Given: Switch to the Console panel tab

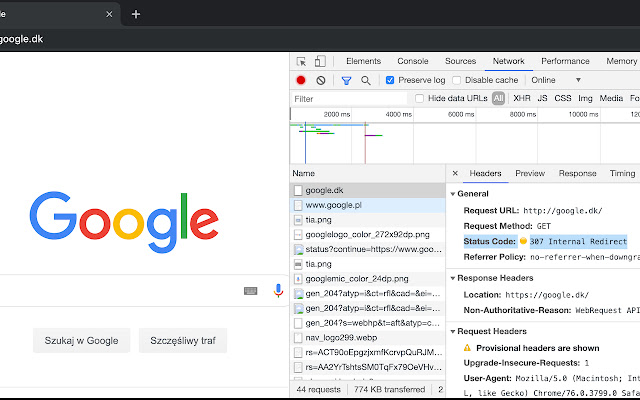Looking at the screenshot, I should coord(413,61).
